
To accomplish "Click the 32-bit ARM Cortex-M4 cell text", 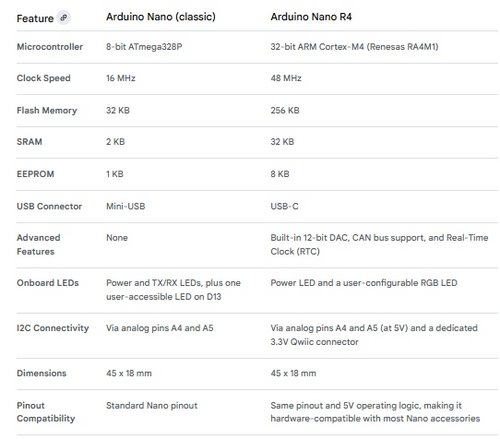I will (x=354, y=47).
